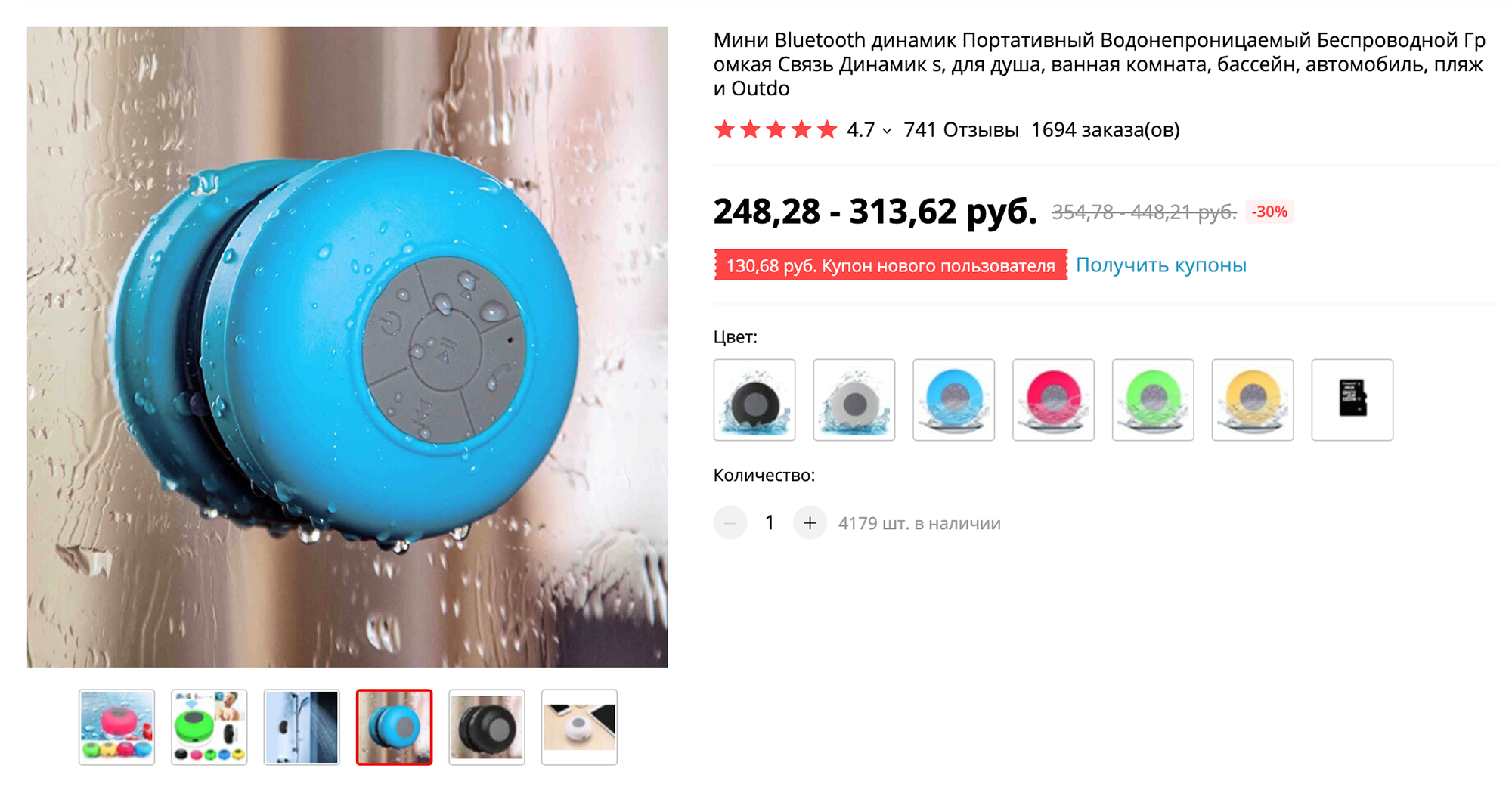Pick the yellow speaker color swatch
This screenshot has width=1512, height=812.
tap(1253, 399)
